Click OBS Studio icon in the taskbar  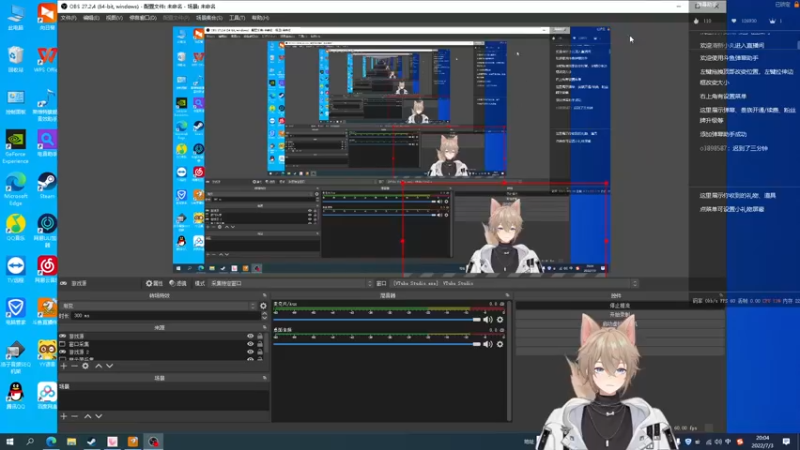[154, 441]
